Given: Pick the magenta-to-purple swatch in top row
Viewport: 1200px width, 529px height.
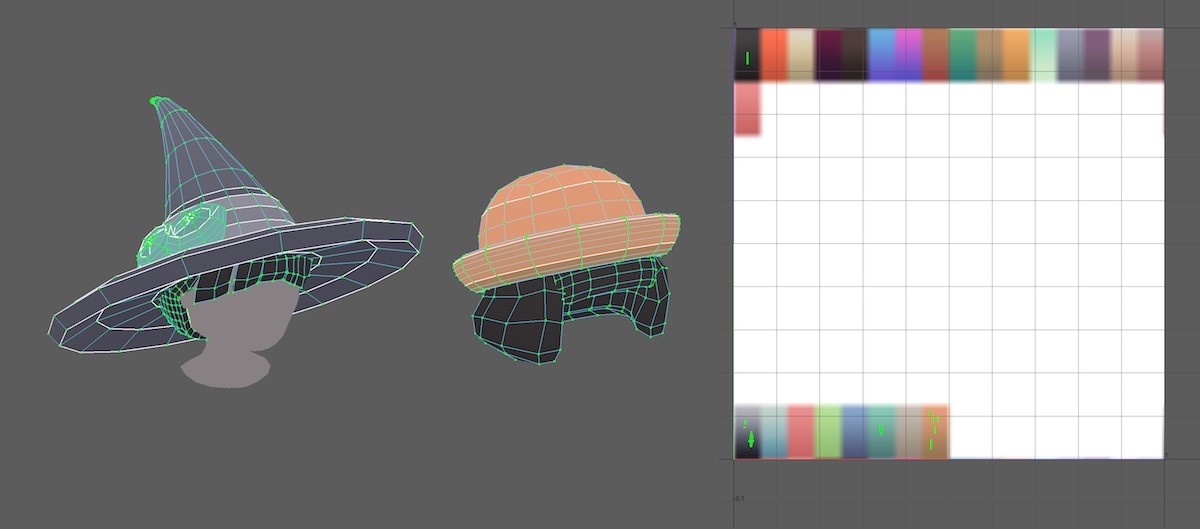Looking at the screenshot, I should pyautogui.click(x=908, y=54).
